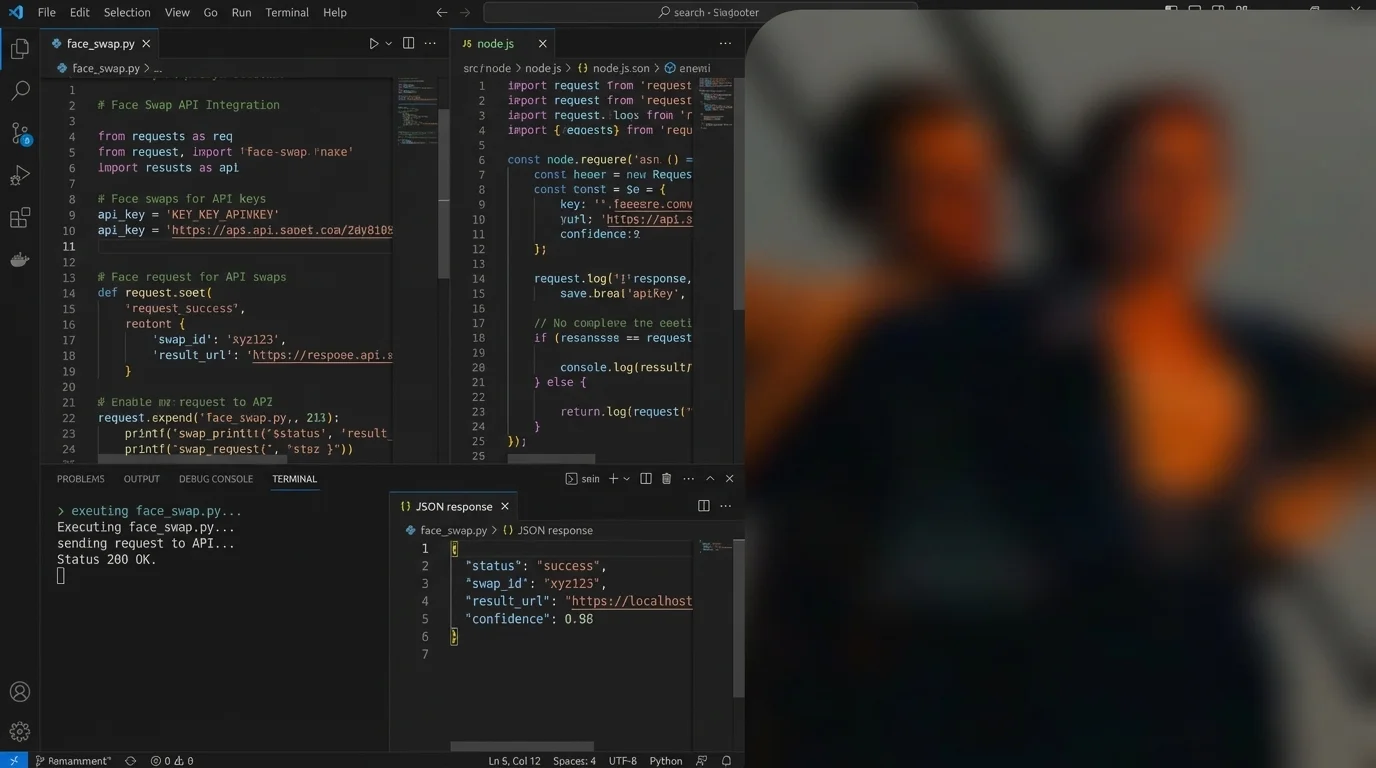Open the Extensions view
This screenshot has width=1376, height=768.
point(19,217)
